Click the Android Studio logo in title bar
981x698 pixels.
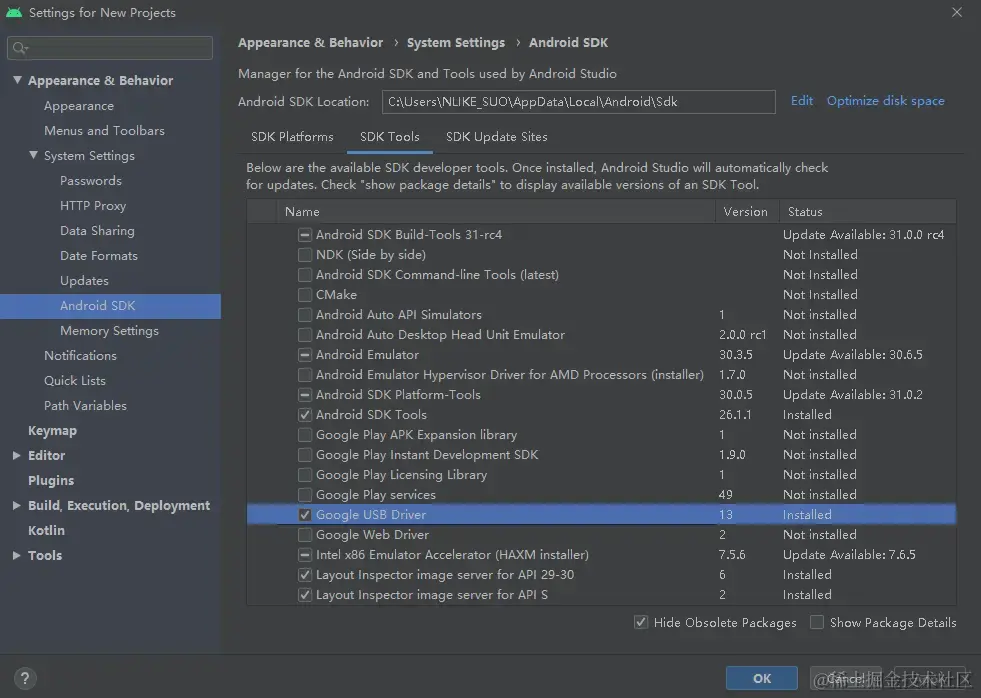pyautogui.click(x=14, y=13)
